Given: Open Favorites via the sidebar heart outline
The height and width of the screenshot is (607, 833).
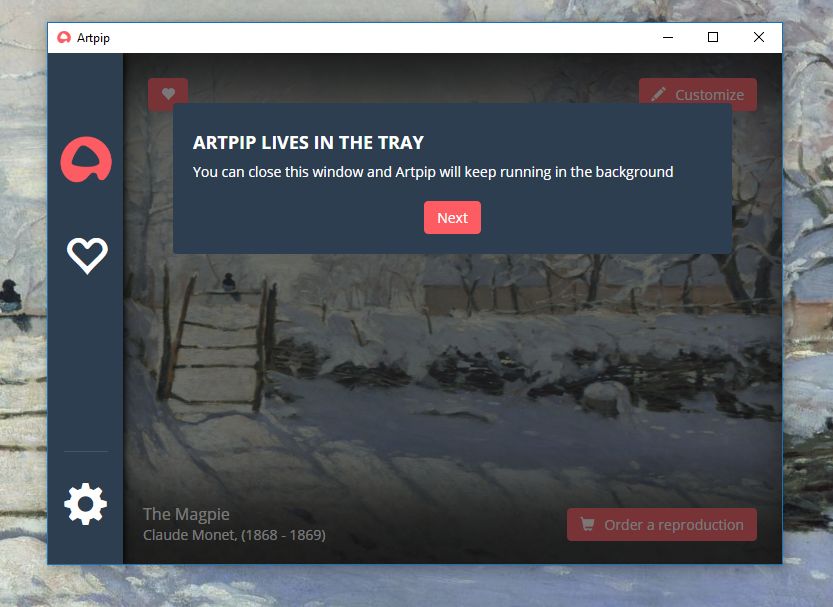Looking at the screenshot, I should click(x=87, y=255).
